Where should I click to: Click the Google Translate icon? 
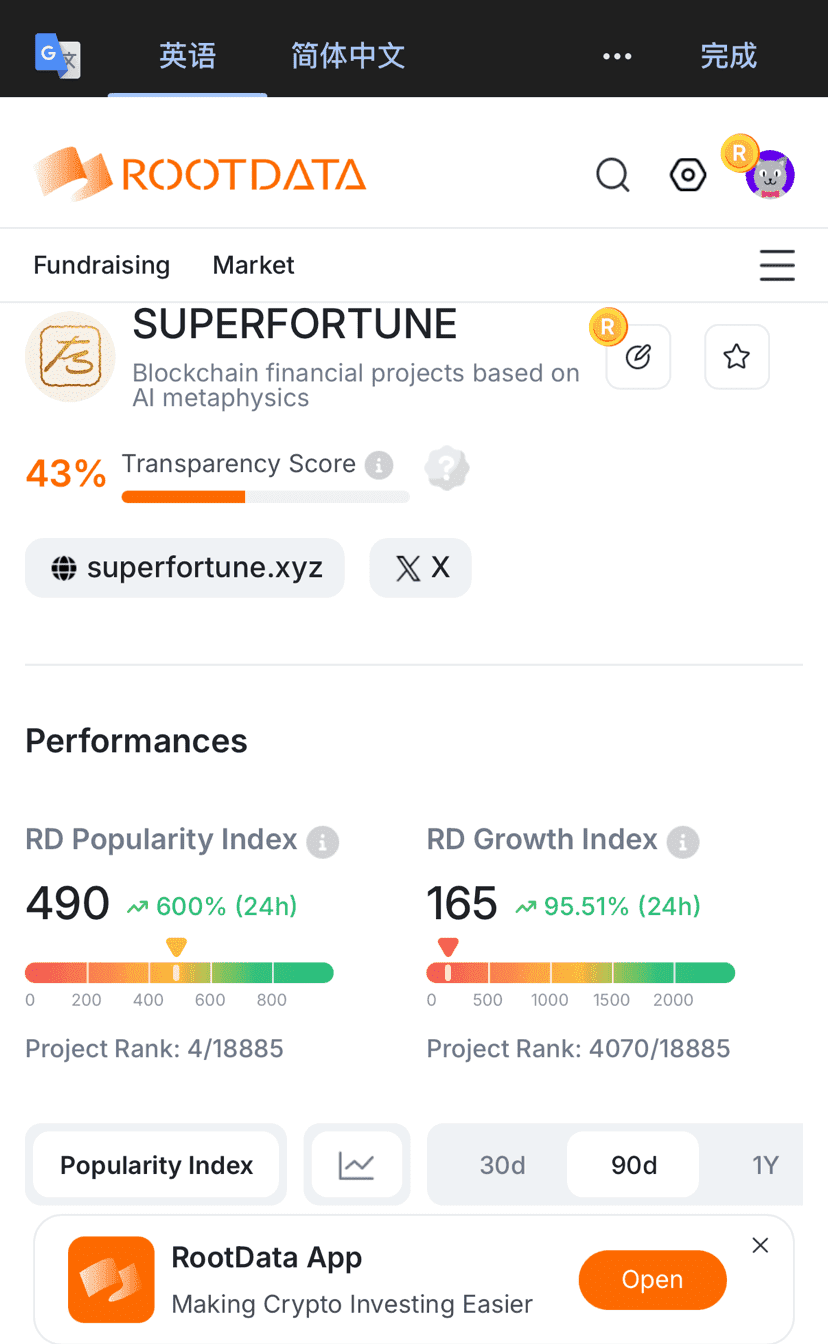point(57,56)
